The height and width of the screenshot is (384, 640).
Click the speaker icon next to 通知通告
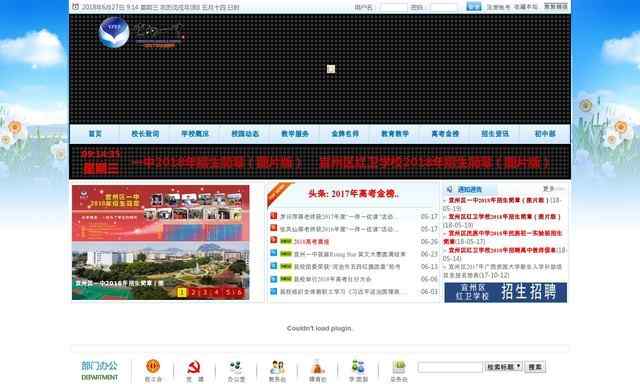coord(449,189)
